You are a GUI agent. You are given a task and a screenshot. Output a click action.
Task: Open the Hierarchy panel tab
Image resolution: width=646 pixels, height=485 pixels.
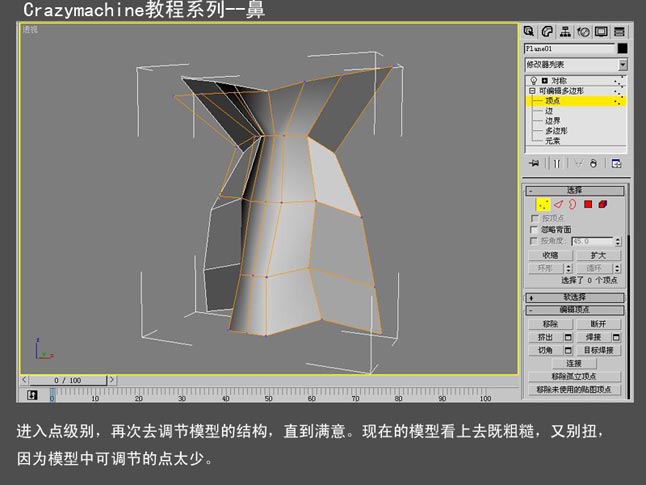coord(565,32)
